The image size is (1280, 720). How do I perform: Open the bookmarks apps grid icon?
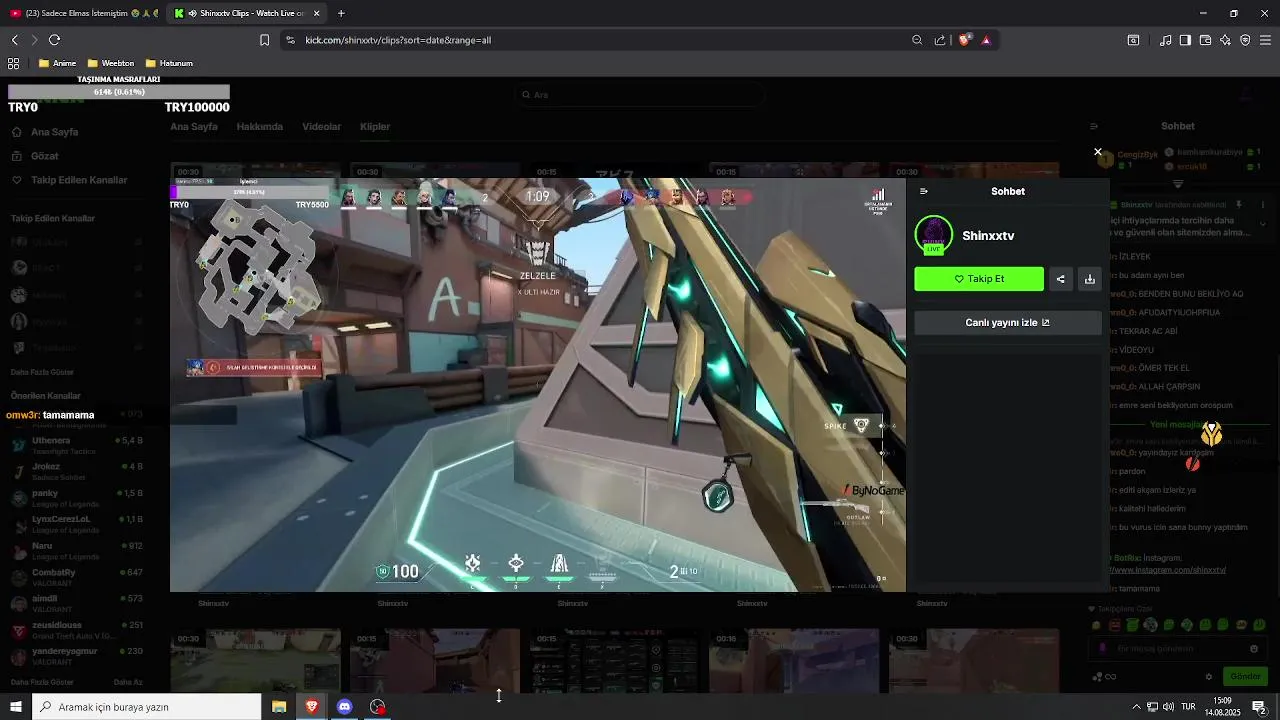pyautogui.click(x=14, y=63)
